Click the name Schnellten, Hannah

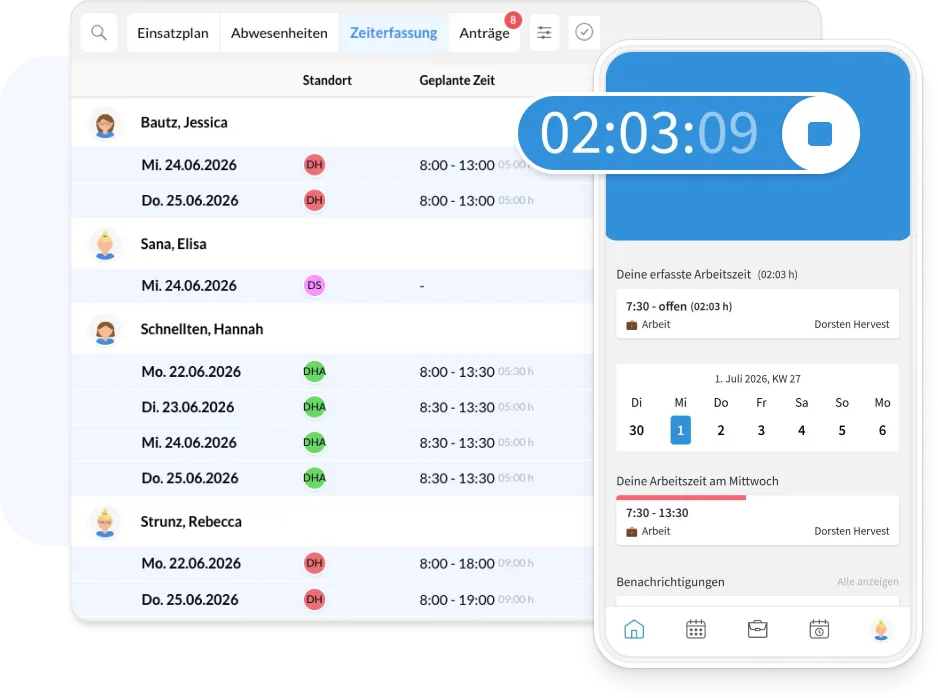[x=202, y=329]
